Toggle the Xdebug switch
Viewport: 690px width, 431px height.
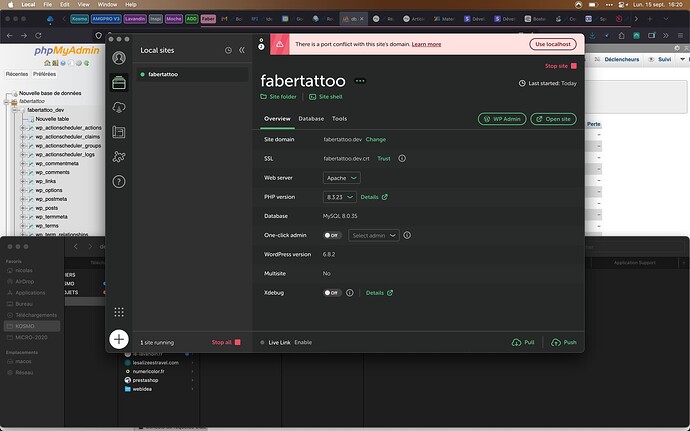click(x=332, y=292)
